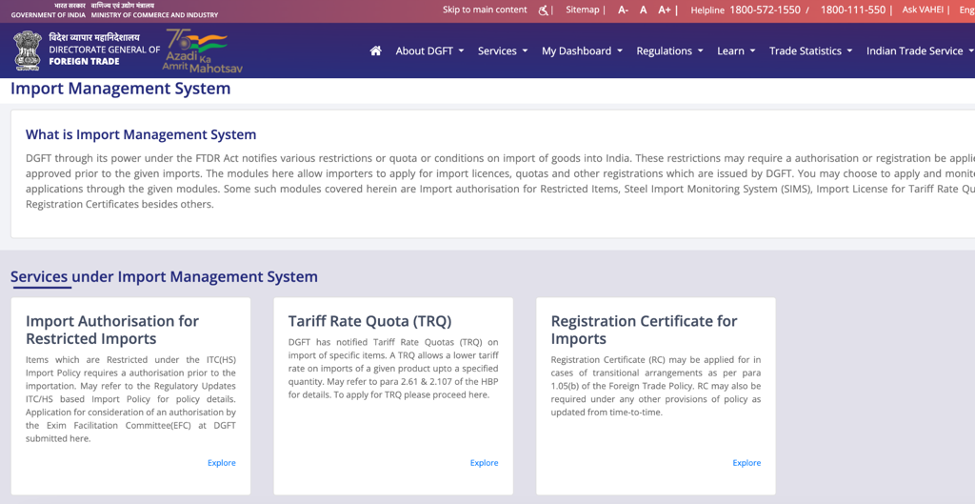
Task: Open the About DGFT menu
Action: coord(429,51)
